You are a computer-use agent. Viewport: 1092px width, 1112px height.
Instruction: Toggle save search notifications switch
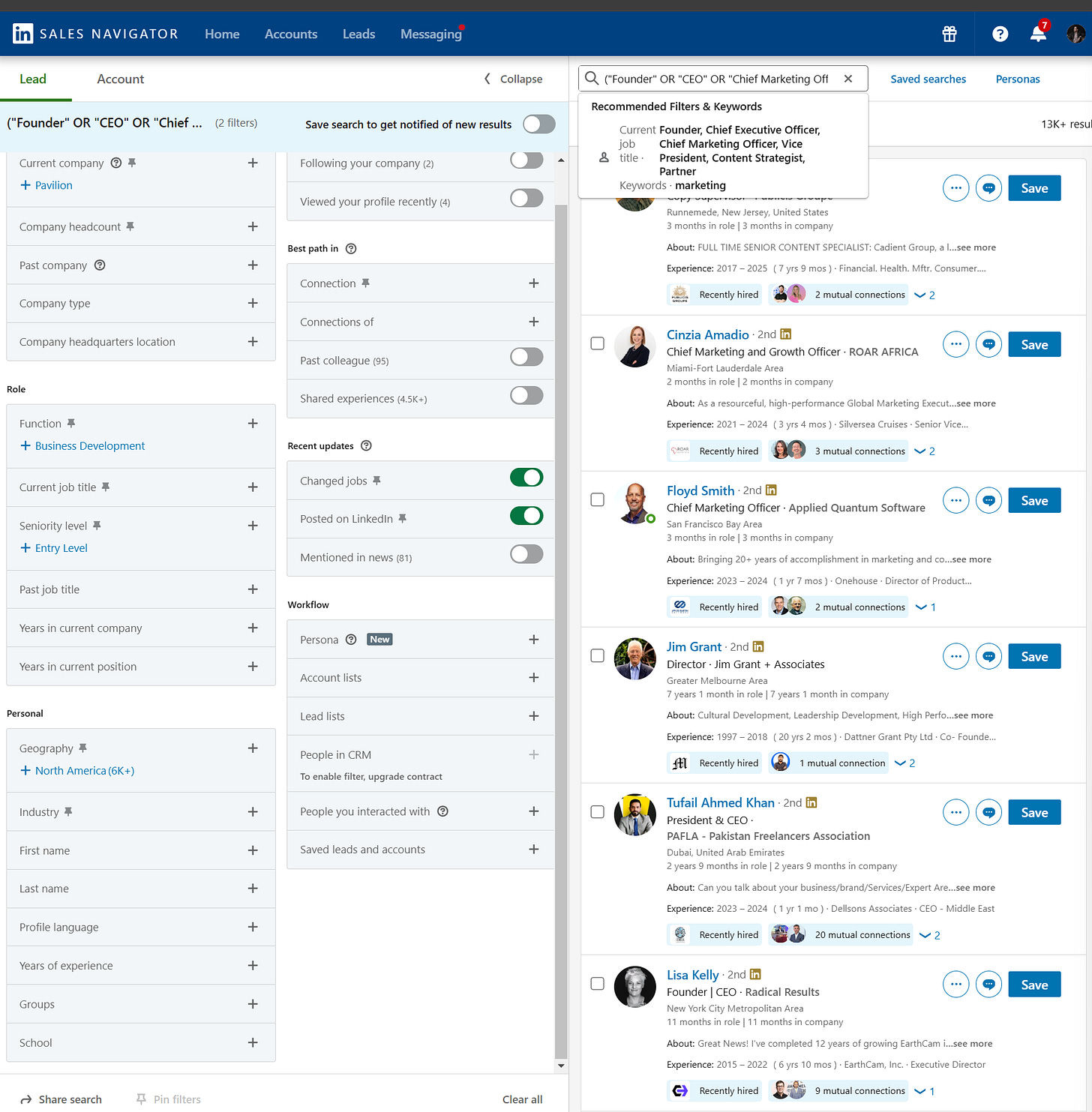coord(539,124)
